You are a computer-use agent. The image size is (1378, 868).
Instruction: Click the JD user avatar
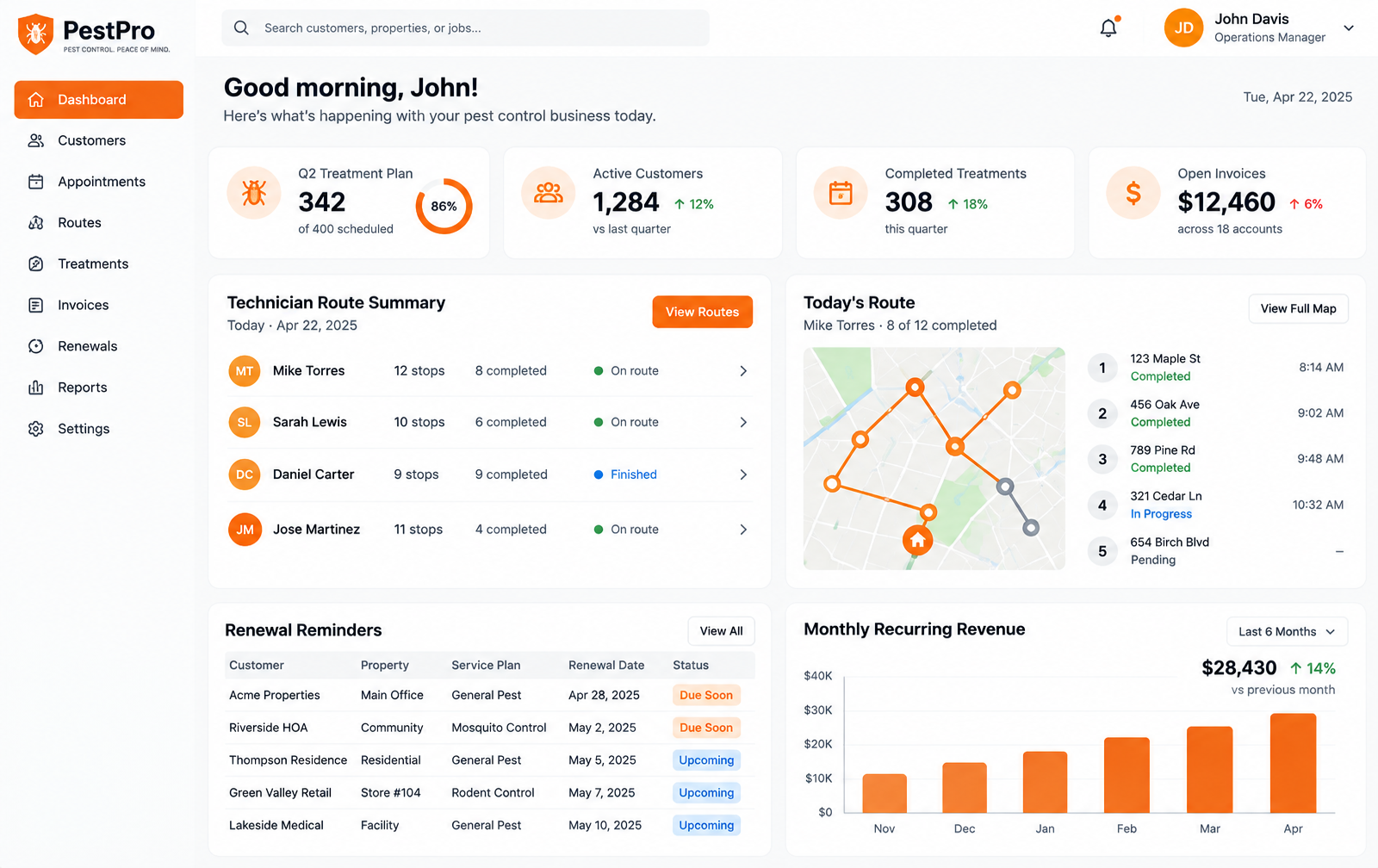point(1183,28)
